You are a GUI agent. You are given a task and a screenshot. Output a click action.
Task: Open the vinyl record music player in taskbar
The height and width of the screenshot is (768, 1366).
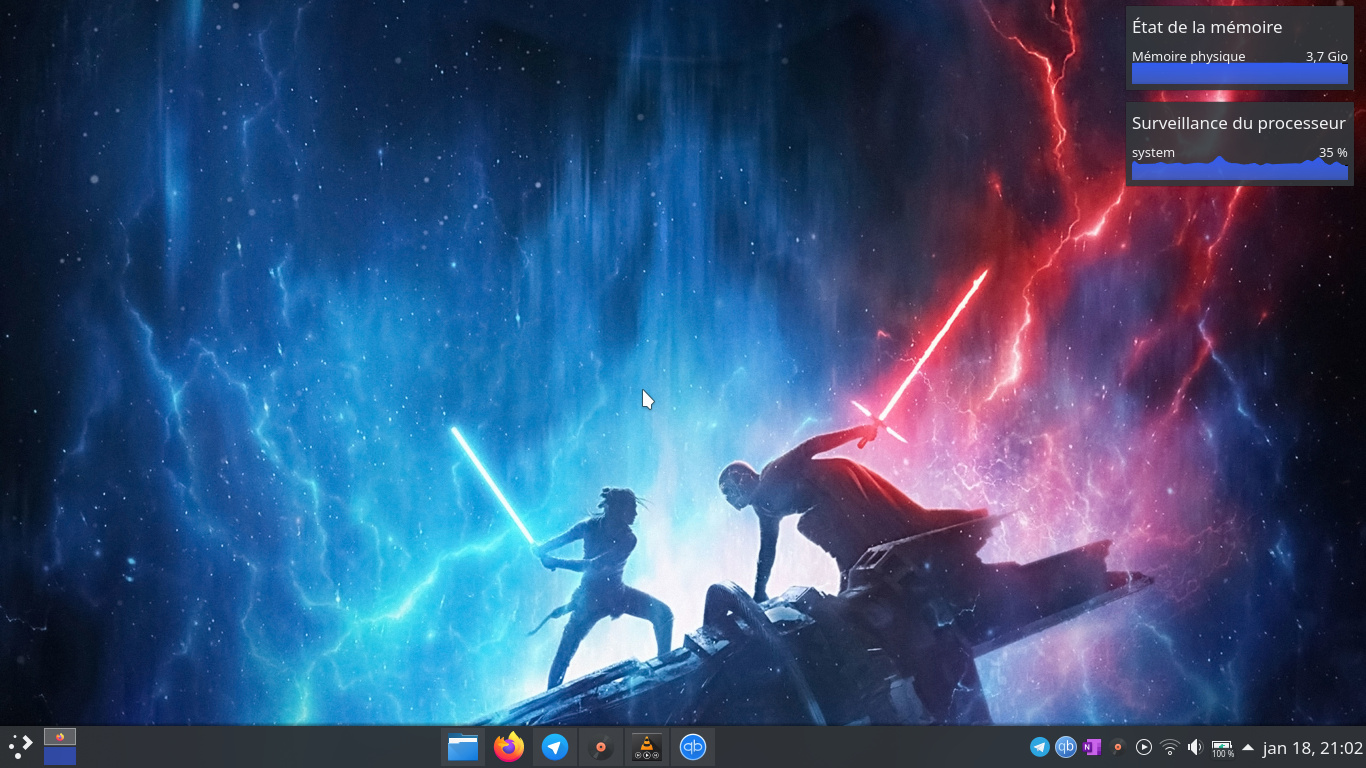point(600,747)
